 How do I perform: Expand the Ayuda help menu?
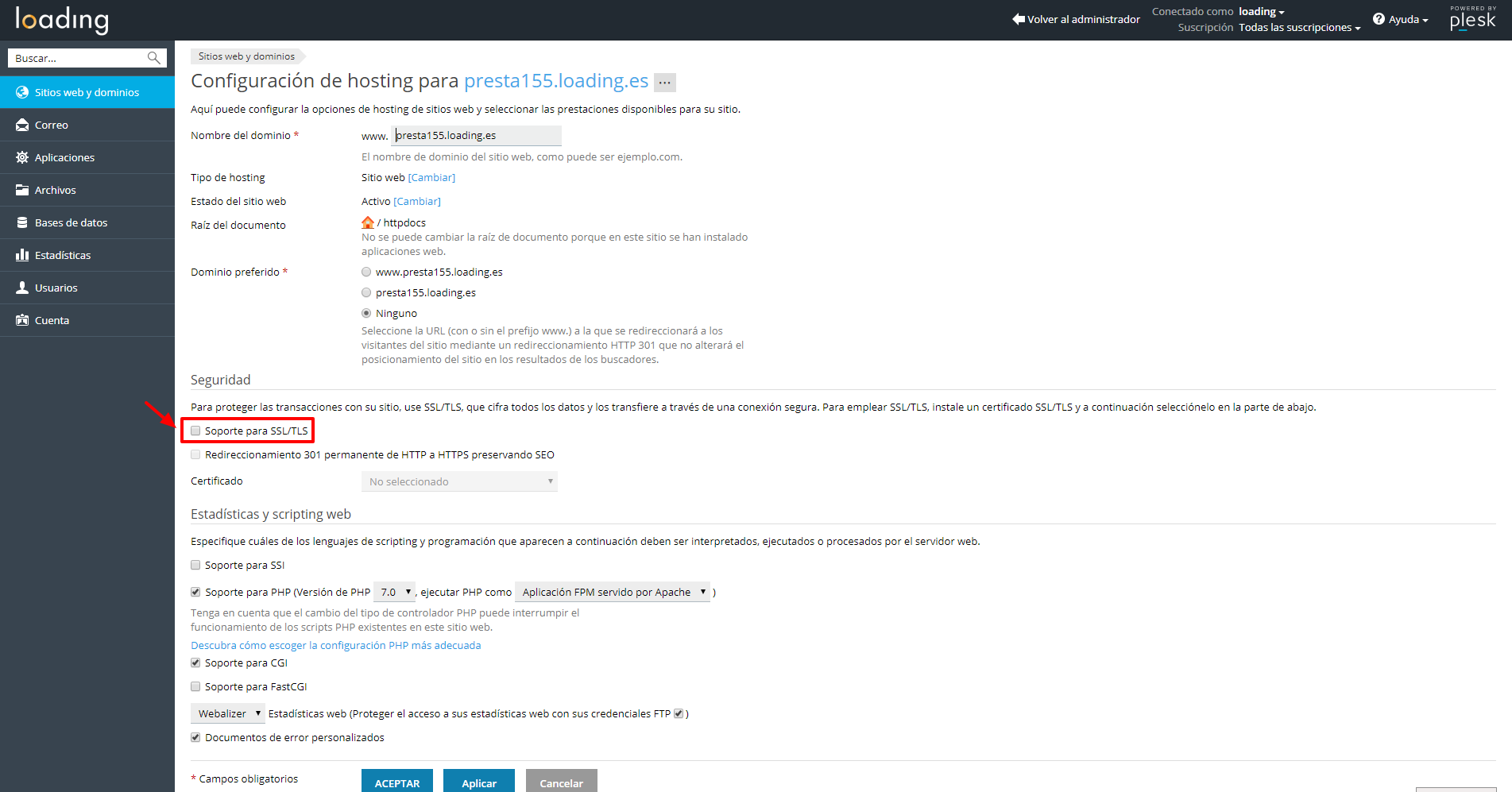(x=1401, y=19)
